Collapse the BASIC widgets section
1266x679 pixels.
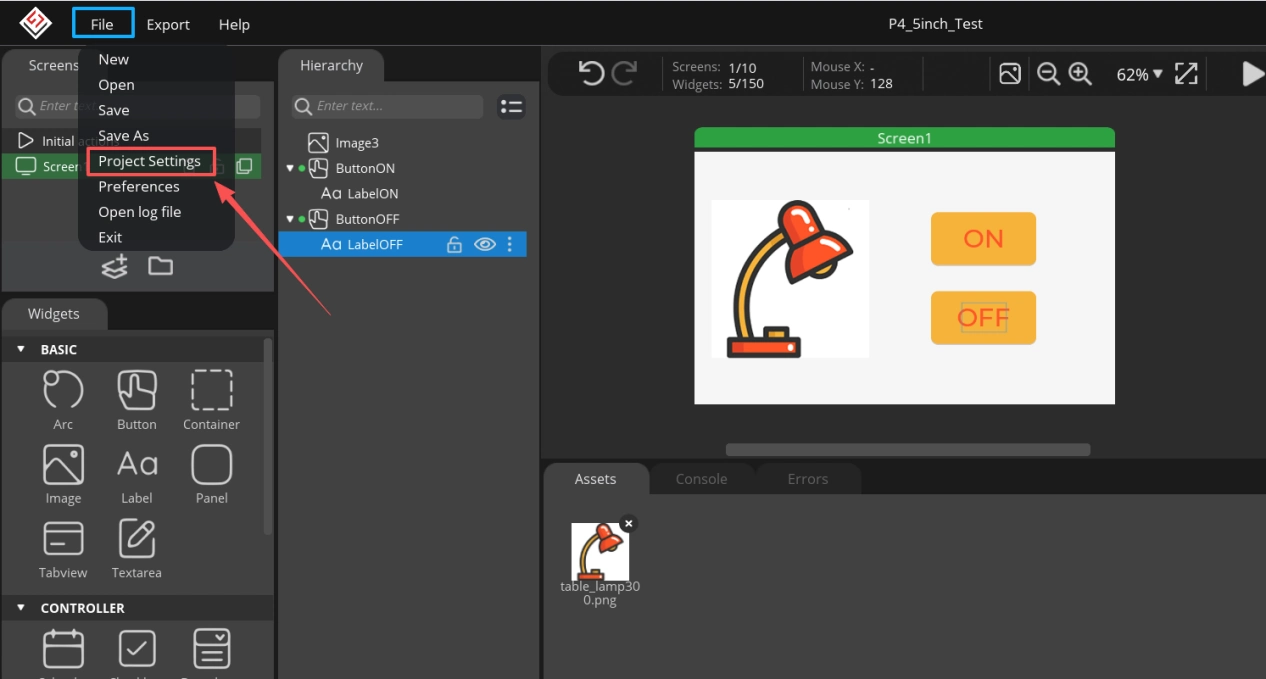[21, 349]
